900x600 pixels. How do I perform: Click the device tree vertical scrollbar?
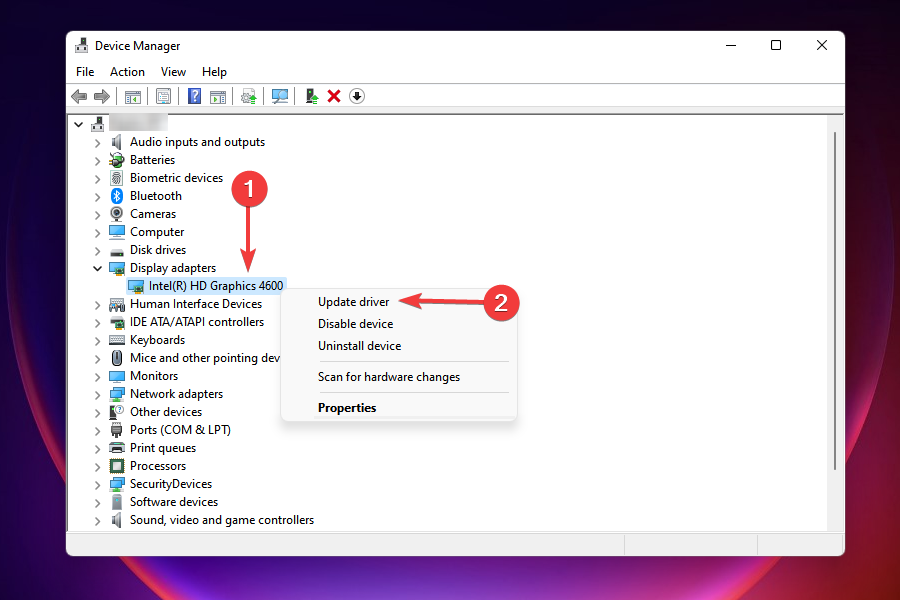pos(835,301)
